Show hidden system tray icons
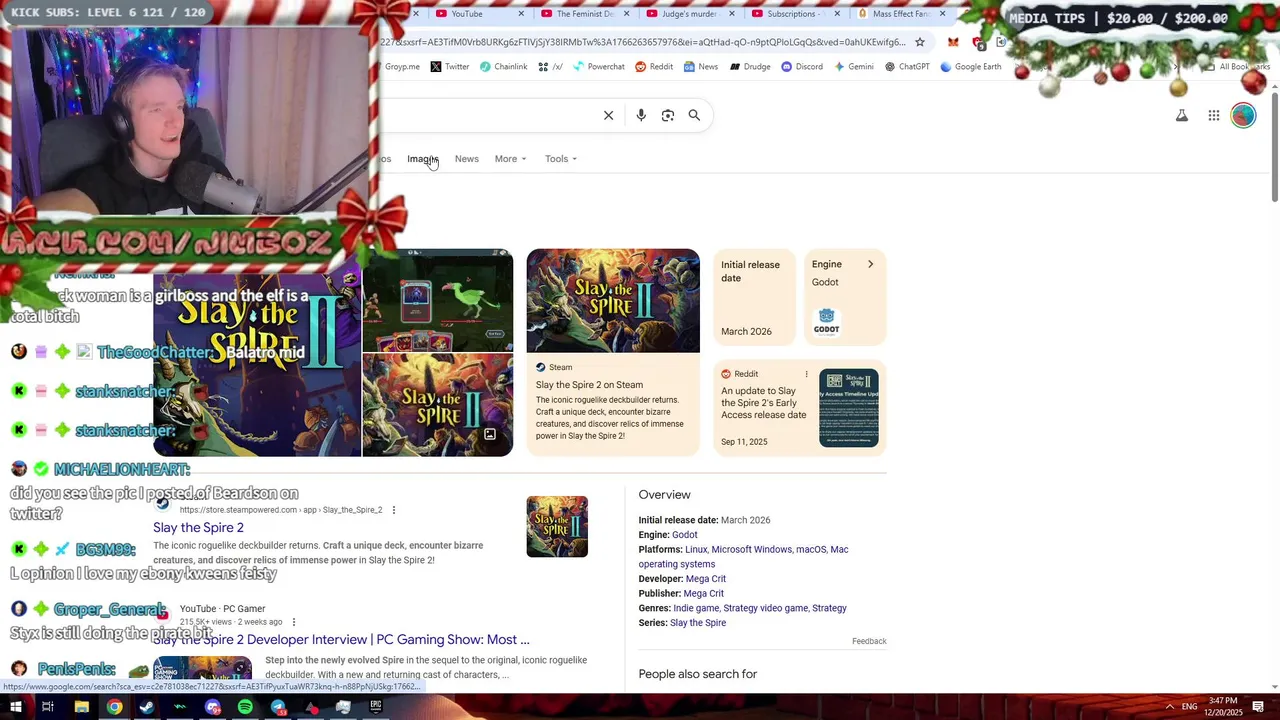Viewport: 1280px width, 720px height. click(x=1169, y=707)
